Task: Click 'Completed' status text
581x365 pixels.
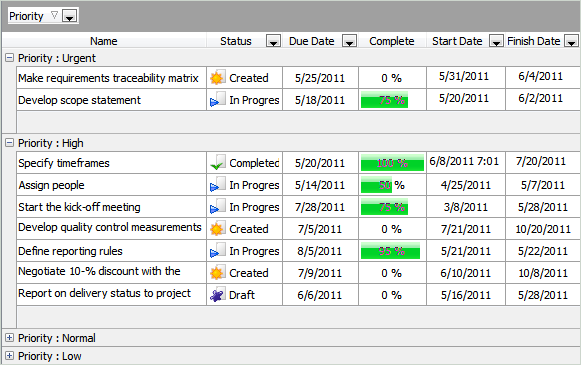Action: pos(254,163)
